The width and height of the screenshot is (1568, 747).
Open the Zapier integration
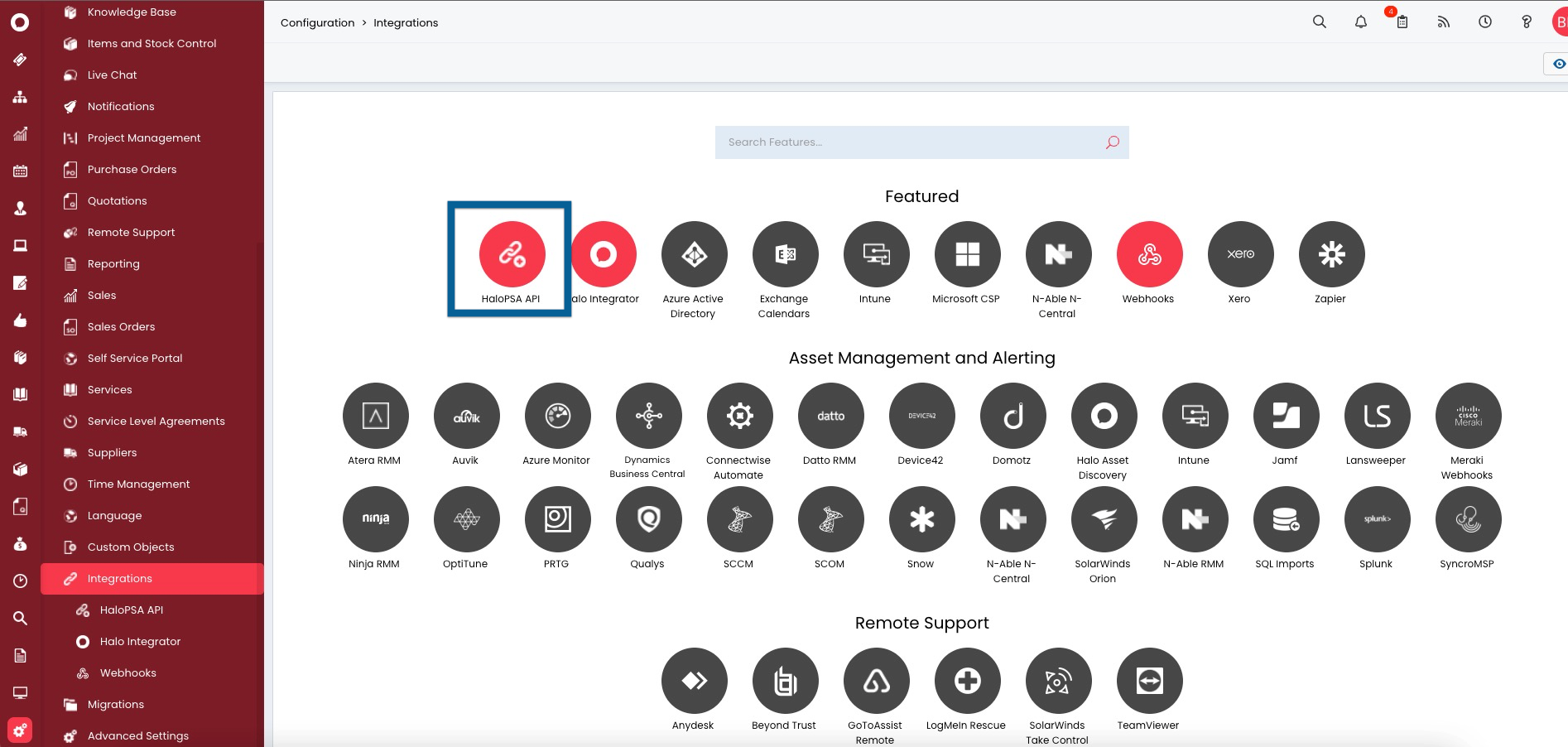1331,254
